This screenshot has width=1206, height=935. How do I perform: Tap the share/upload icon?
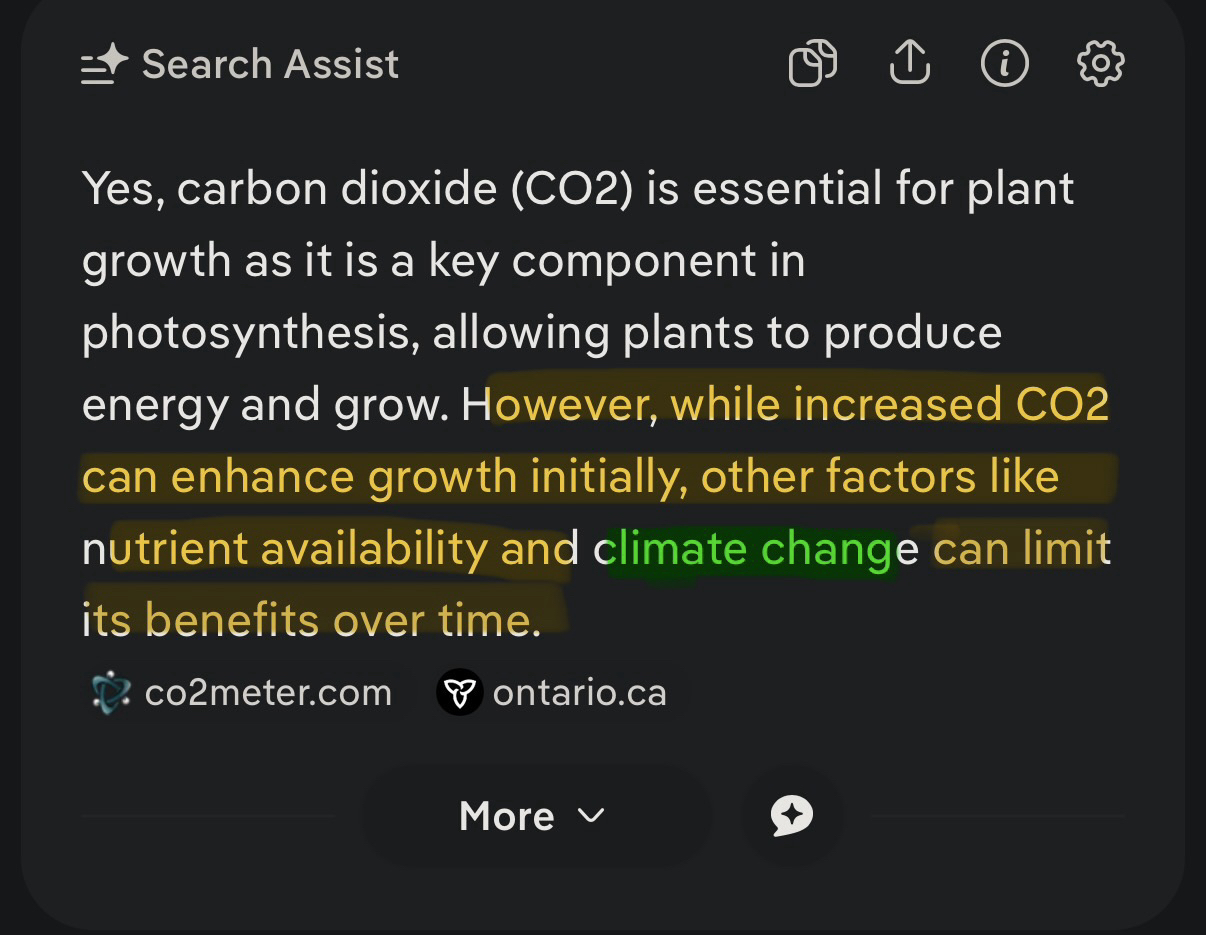(909, 65)
